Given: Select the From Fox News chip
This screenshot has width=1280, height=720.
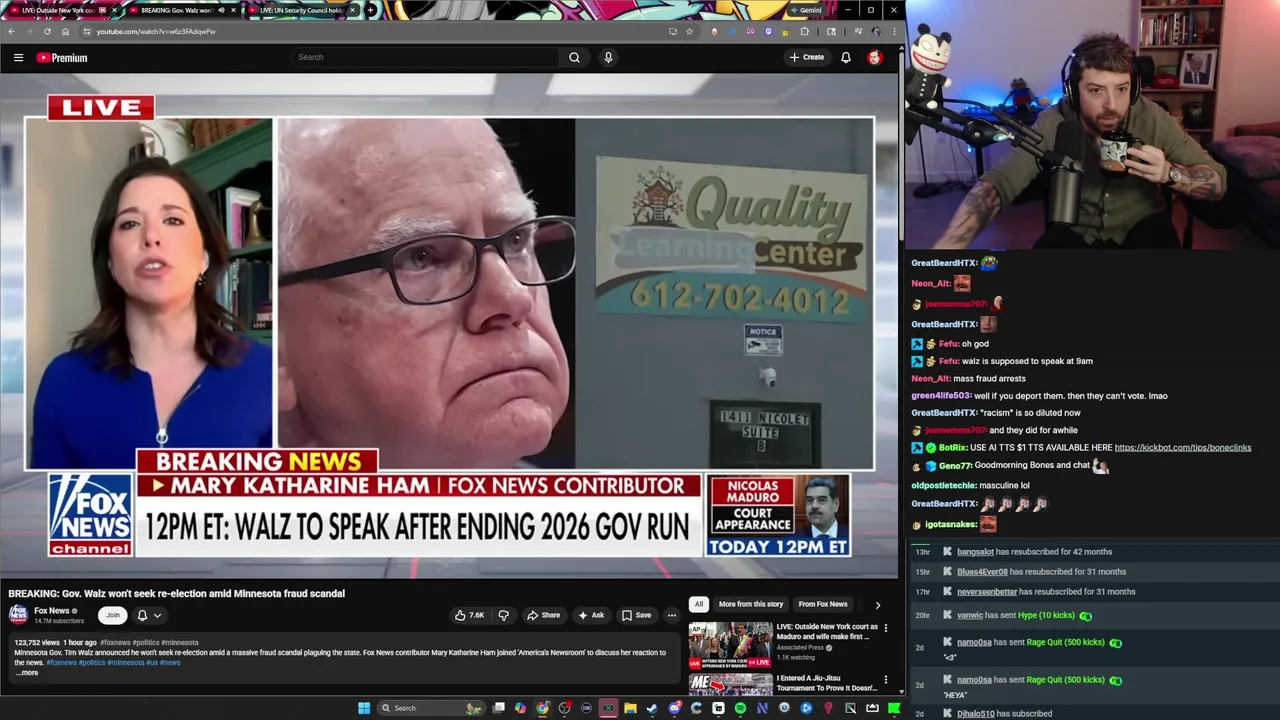Looking at the screenshot, I should [823, 604].
